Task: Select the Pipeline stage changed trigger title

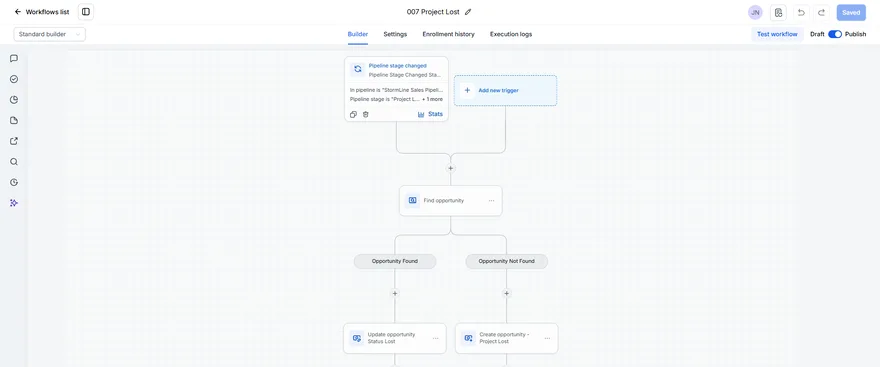Action: point(397,66)
